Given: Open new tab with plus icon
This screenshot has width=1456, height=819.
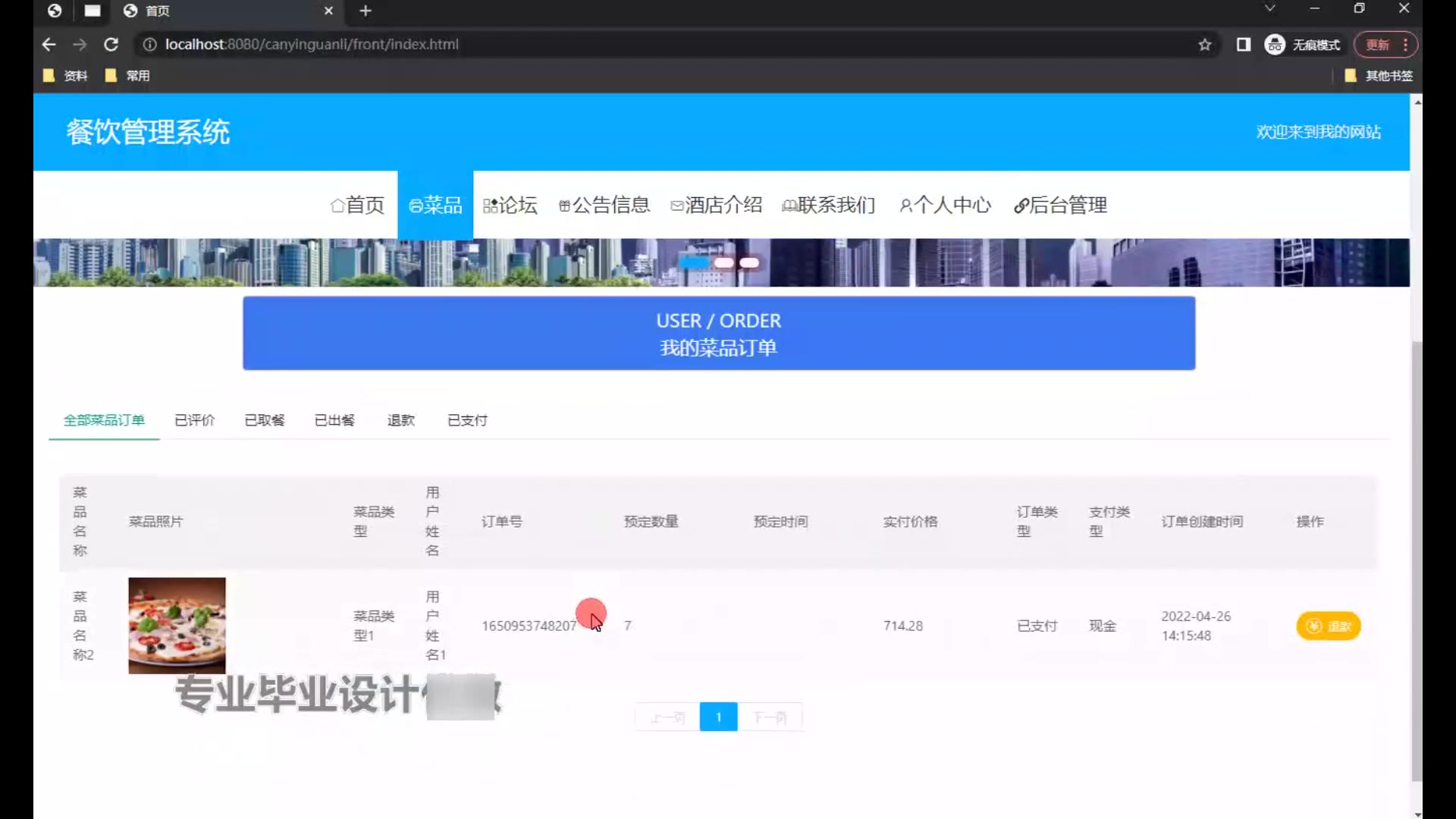Looking at the screenshot, I should coord(366,11).
